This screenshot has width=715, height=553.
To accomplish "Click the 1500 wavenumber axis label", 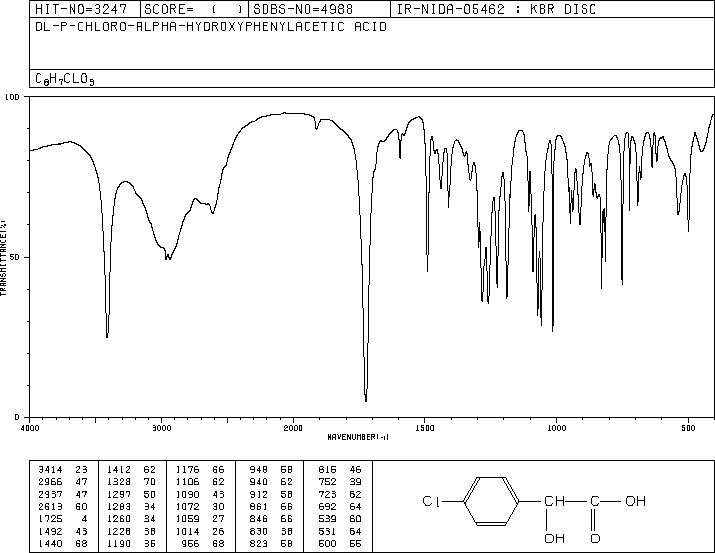I will [425, 428].
